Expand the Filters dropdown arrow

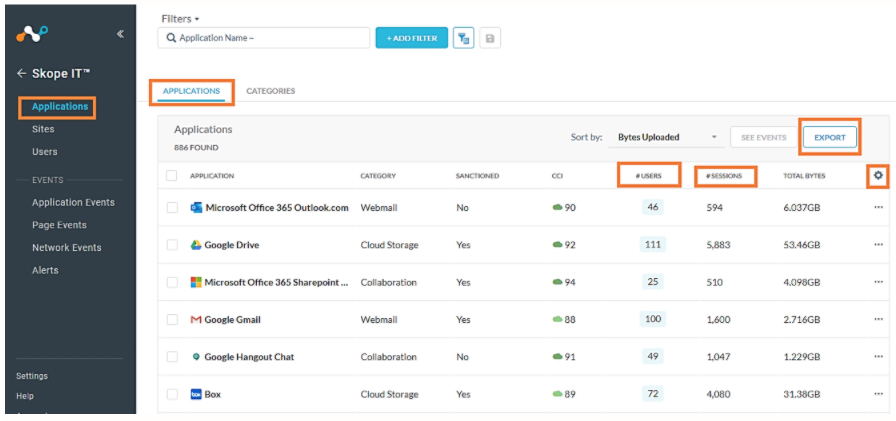tap(197, 19)
